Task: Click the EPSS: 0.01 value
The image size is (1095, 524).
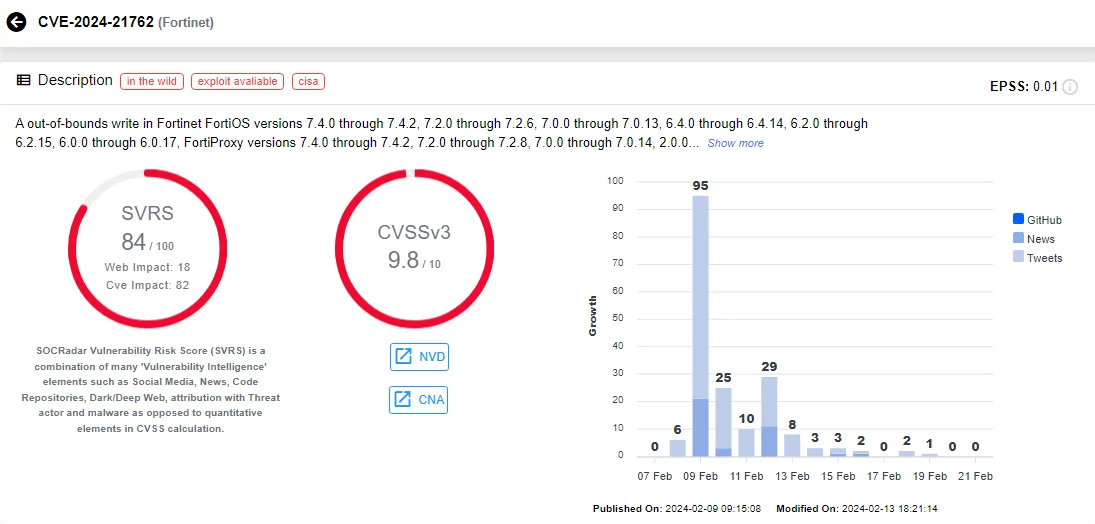Action: tap(1024, 87)
